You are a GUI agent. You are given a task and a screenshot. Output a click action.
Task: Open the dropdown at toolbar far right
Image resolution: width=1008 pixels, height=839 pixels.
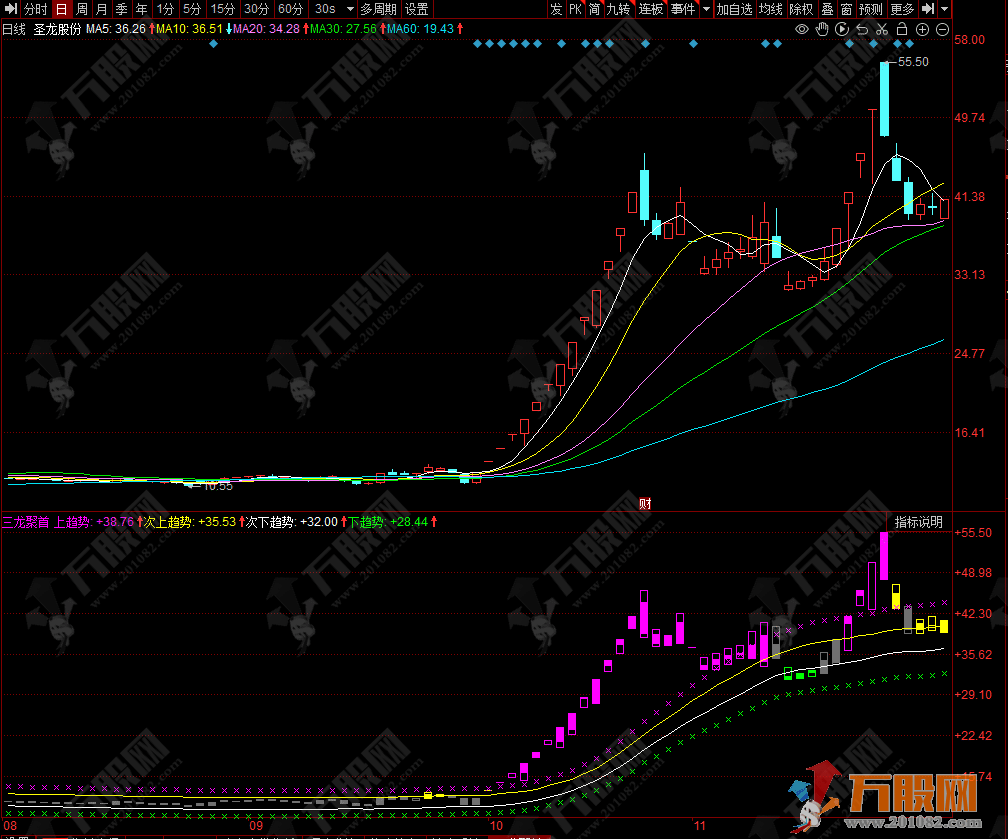(944, 9)
